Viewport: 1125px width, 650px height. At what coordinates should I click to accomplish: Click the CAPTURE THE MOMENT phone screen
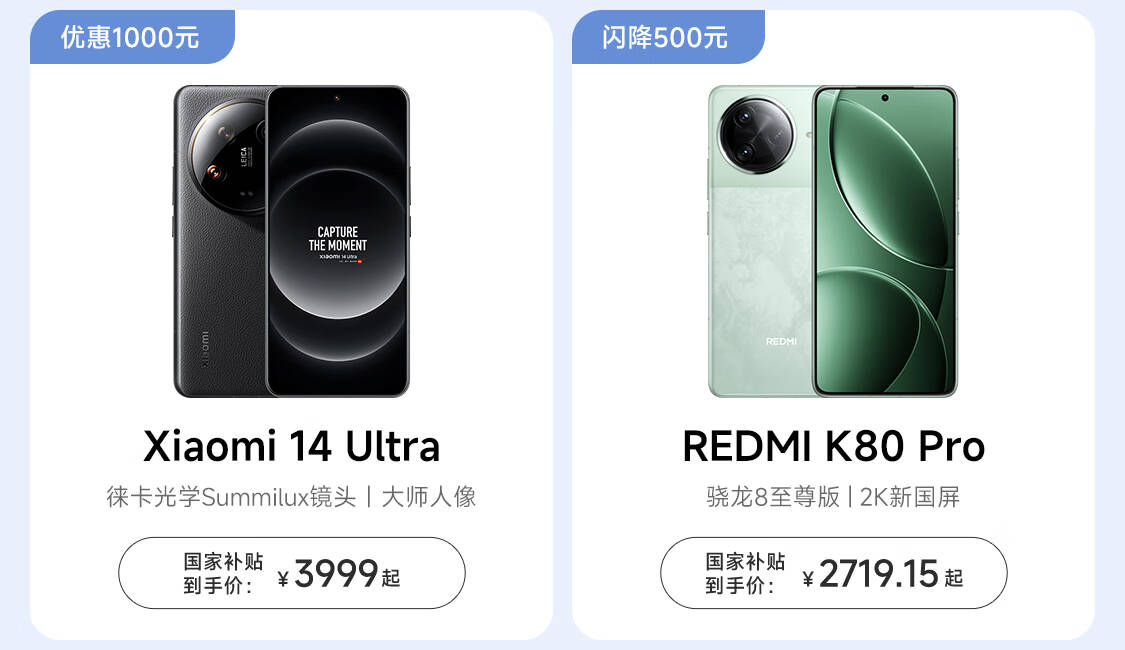point(337,241)
